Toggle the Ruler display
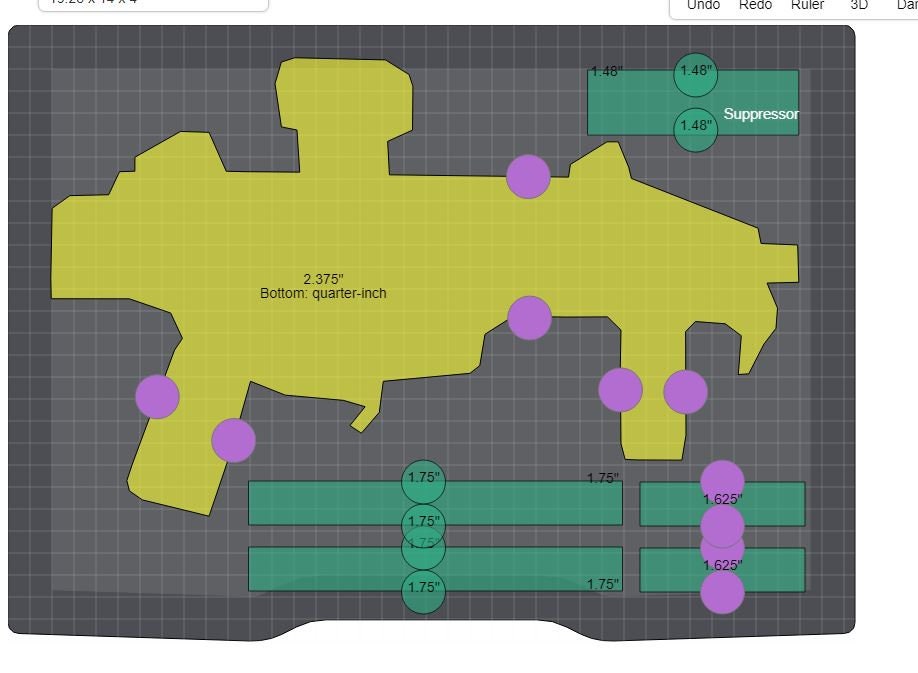Screen dimensions: 918x673 (x=807, y=6)
